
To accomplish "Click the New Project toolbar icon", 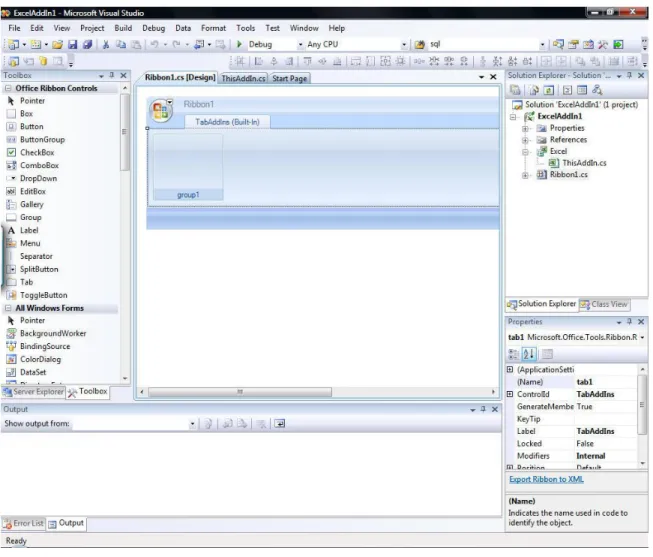I will click(13, 45).
